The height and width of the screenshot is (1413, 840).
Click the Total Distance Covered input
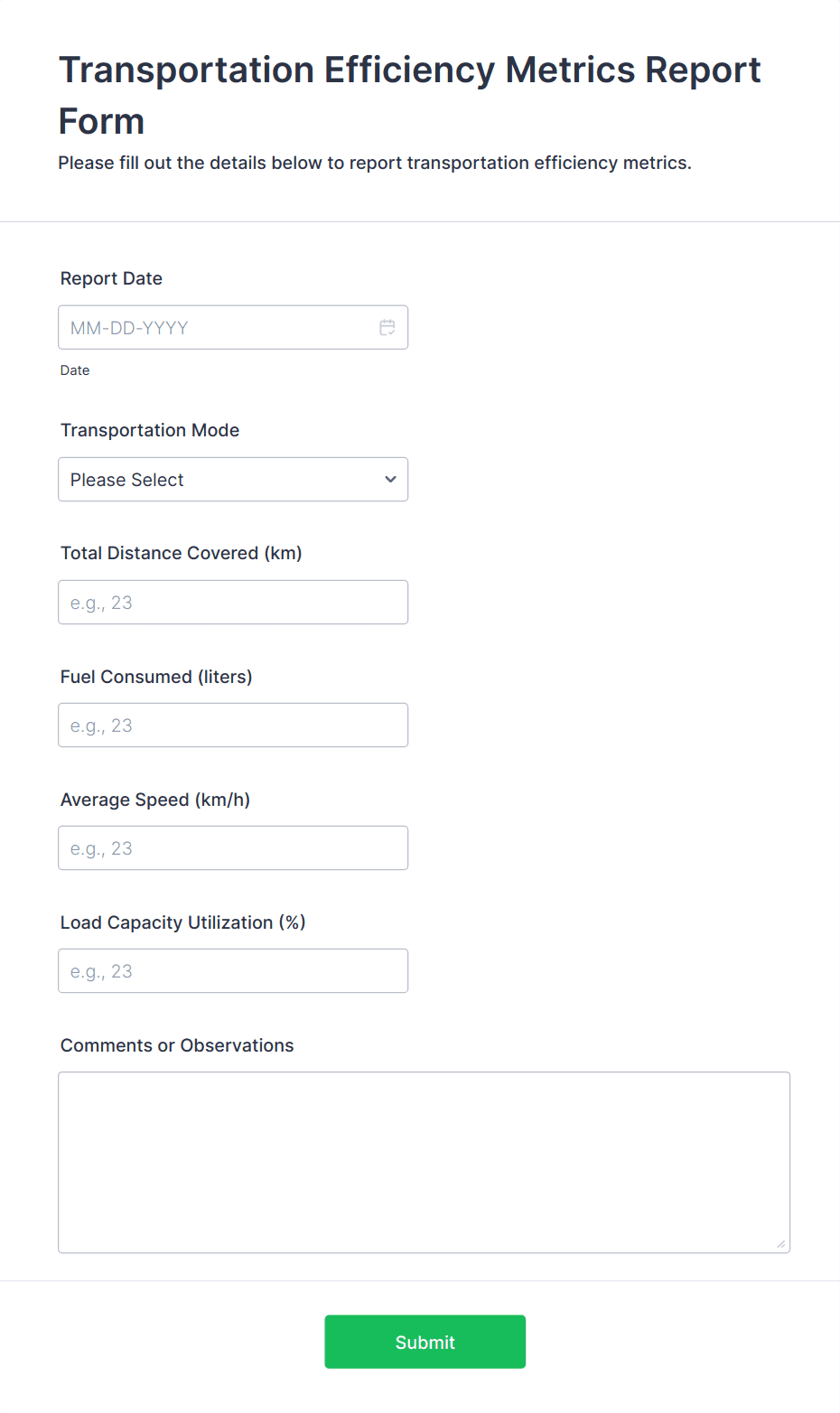click(233, 602)
